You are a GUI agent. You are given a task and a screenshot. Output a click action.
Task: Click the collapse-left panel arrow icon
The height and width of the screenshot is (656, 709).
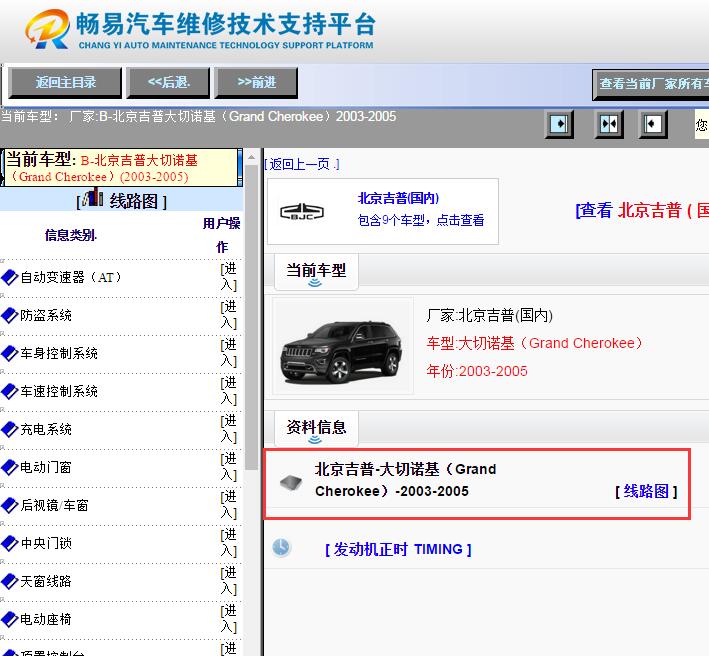tap(653, 123)
